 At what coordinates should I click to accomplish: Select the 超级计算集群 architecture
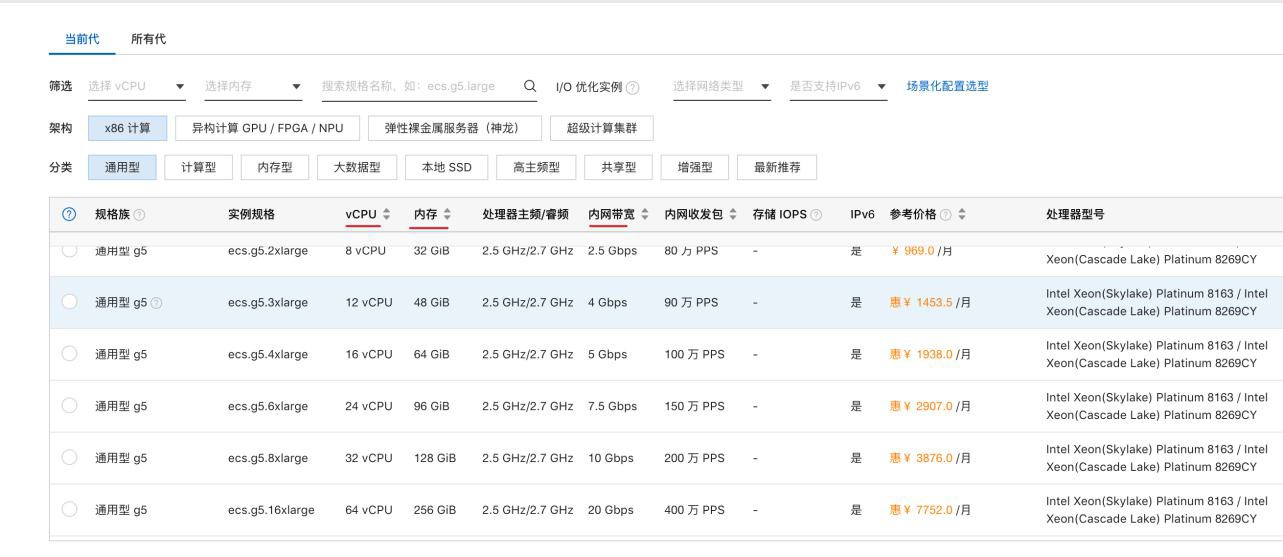point(603,128)
